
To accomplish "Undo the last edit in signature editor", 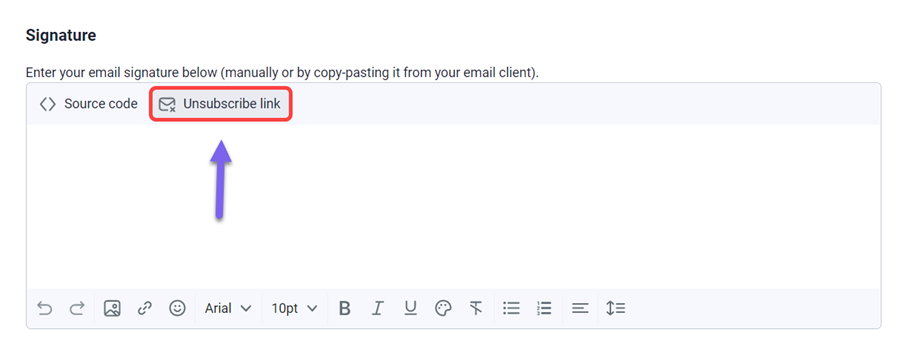I will 44,308.
